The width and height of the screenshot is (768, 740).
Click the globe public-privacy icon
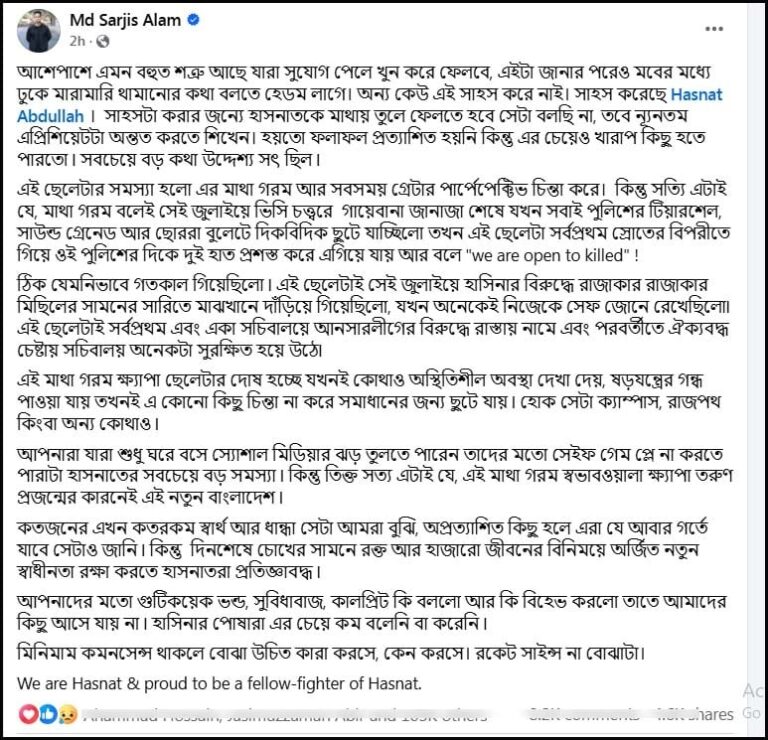102,42
